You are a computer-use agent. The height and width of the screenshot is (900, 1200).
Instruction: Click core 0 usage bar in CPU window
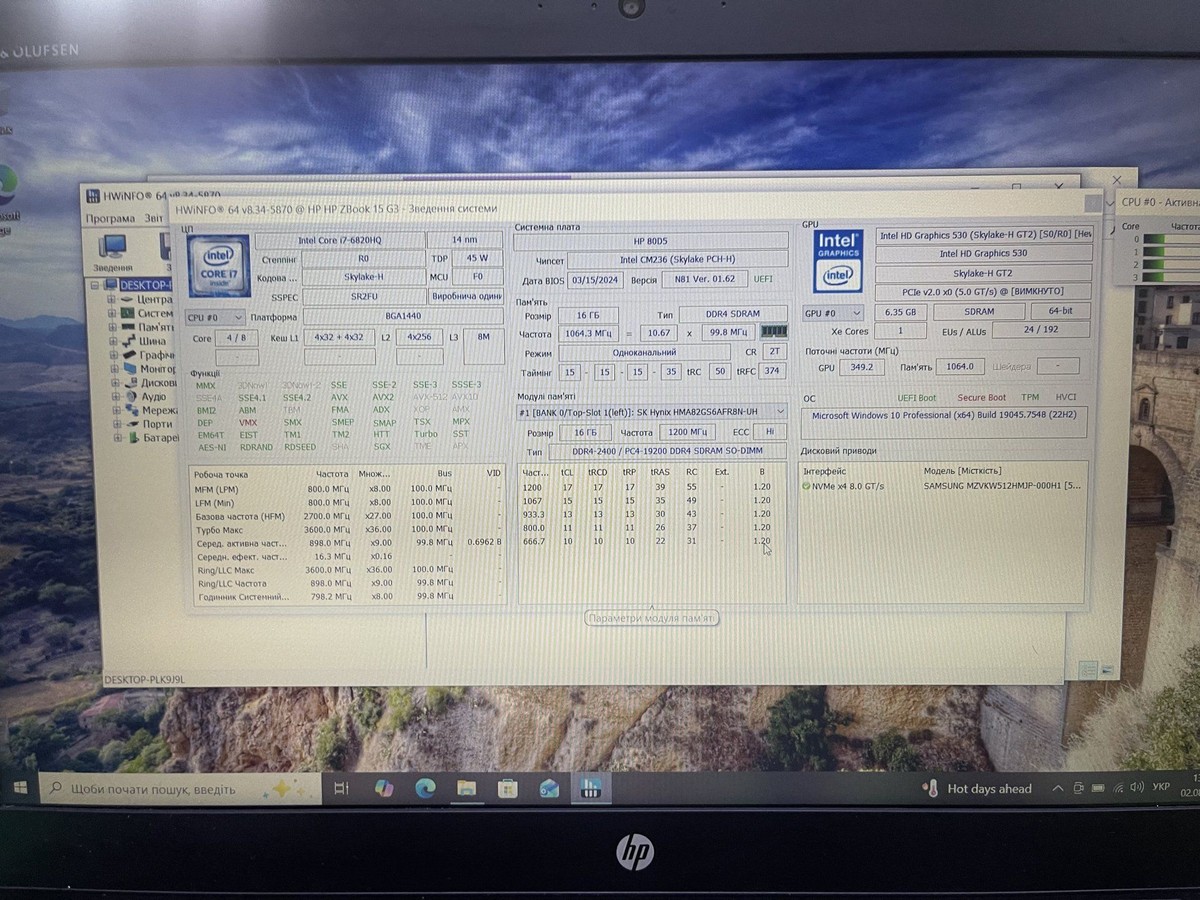[x=1170, y=239]
